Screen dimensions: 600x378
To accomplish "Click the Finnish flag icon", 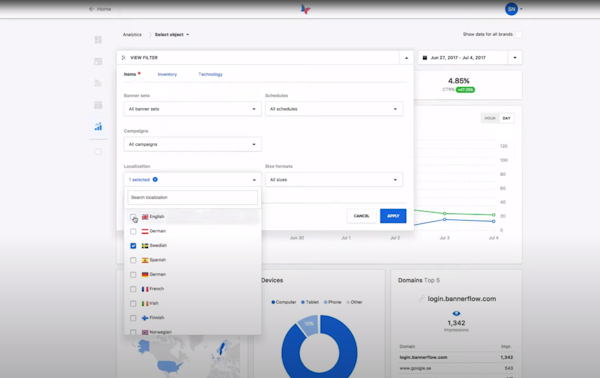I will click(145, 318).
